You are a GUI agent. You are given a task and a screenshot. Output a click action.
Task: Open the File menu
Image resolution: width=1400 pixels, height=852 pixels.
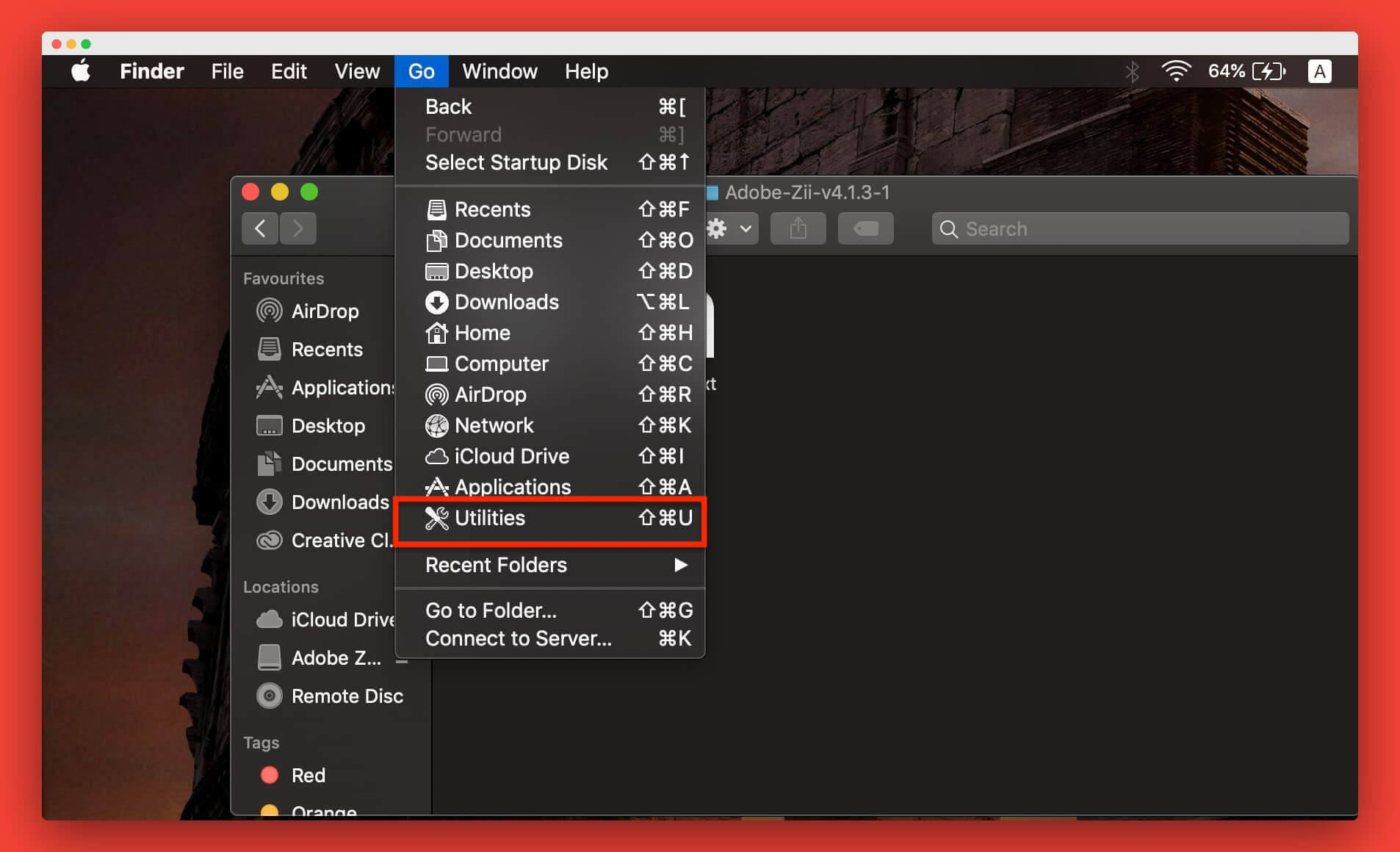point(227,71)
